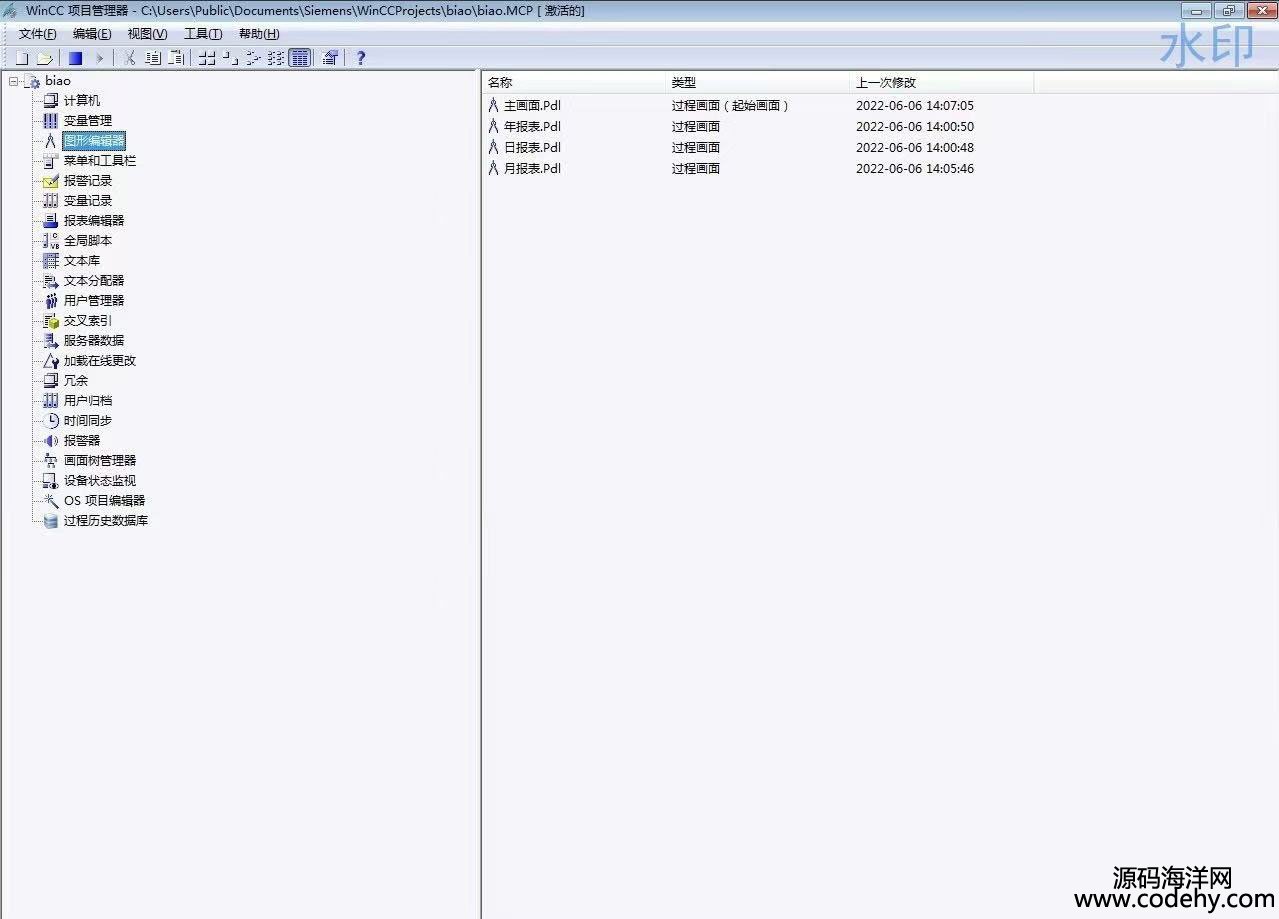
Task: Select 时间同步 in the tree
Action: pyautogui.click(x=88, y=421)
